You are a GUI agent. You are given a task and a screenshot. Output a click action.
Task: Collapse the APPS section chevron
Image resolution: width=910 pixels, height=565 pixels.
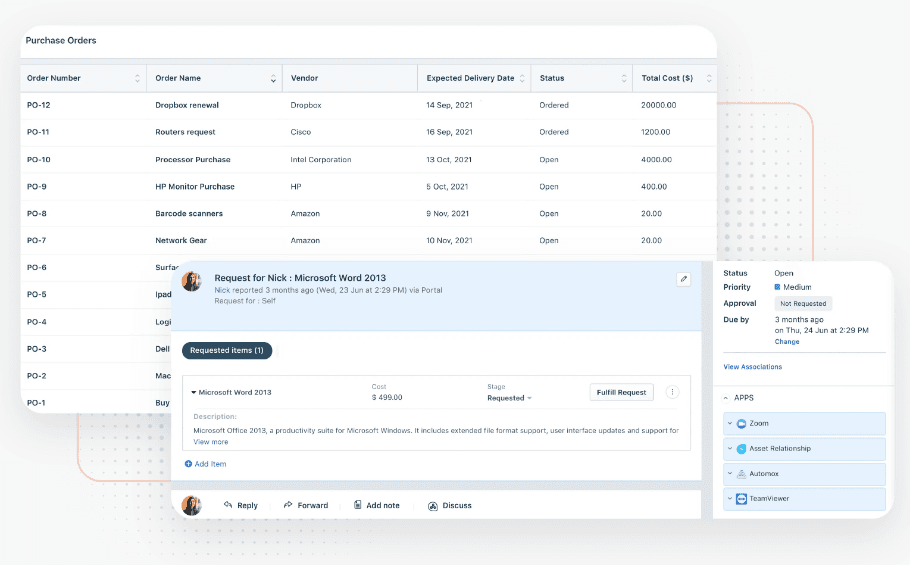tap(725, 398)
